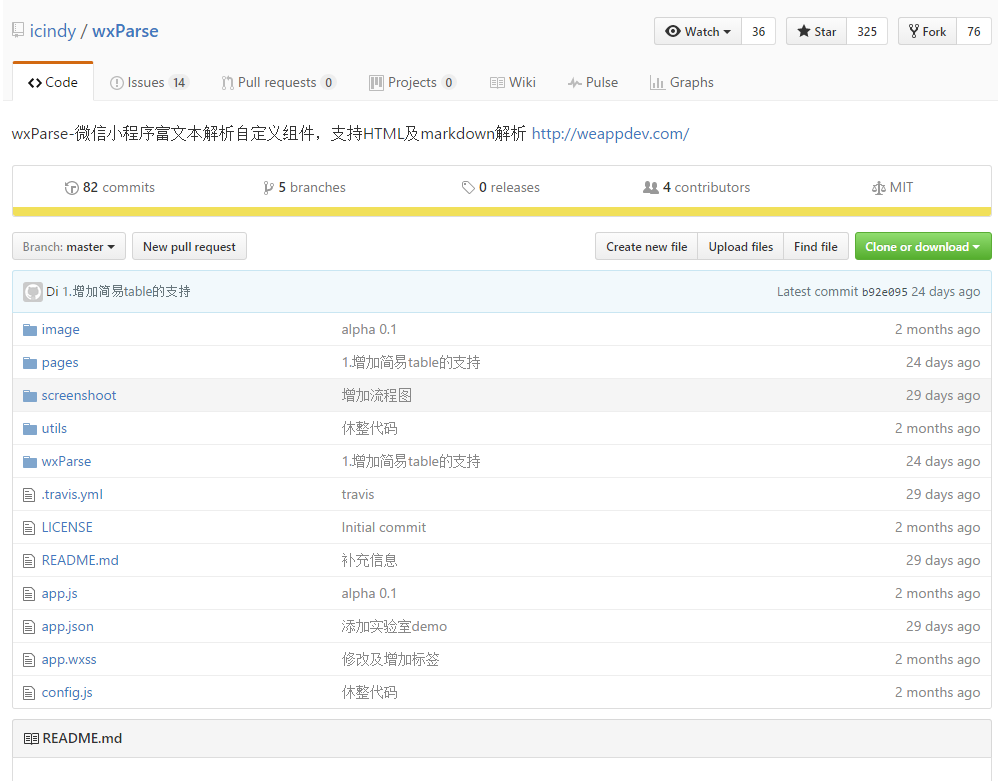Click the screenshoot folder icon
Image resolution: width=998 pixels, height=781 pixels.
[30, 395]
